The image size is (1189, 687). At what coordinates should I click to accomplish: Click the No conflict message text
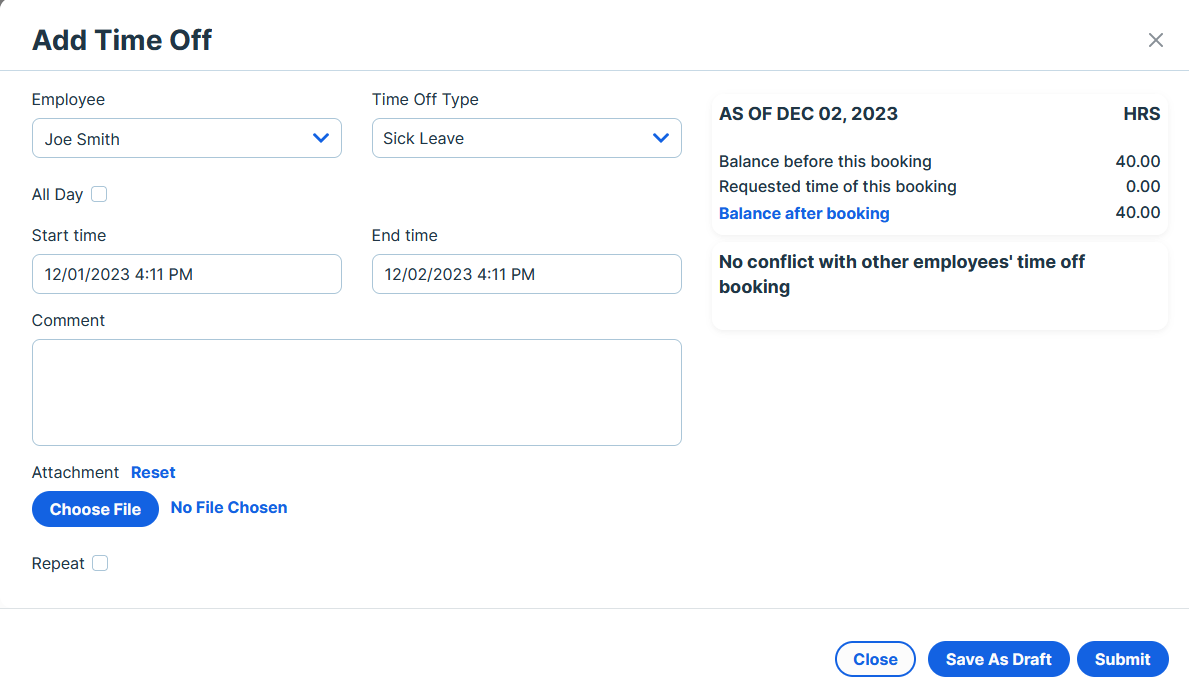click(x=902, y=274)
